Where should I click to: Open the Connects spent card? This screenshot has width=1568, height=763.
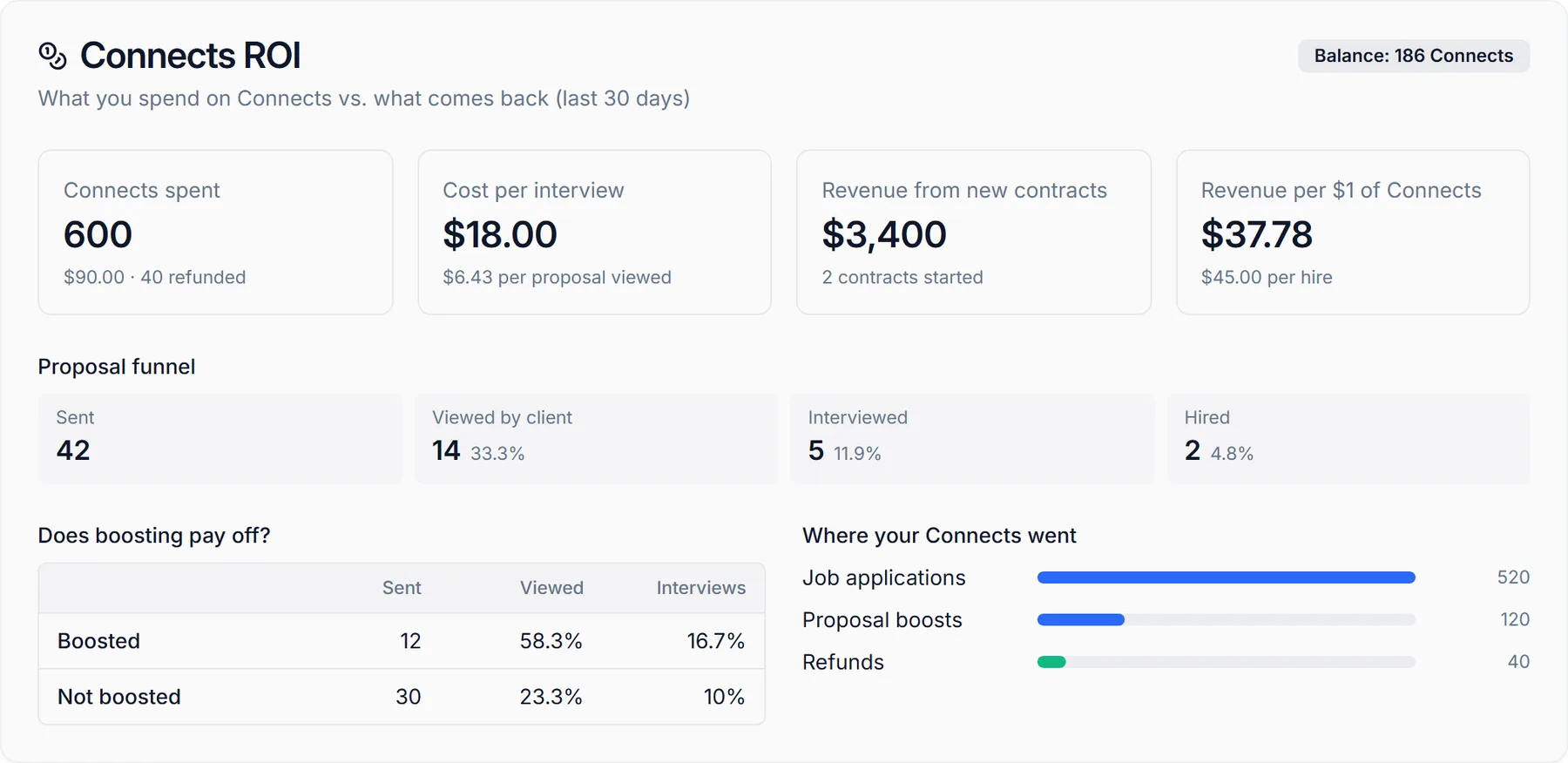(x=215, y=233)
